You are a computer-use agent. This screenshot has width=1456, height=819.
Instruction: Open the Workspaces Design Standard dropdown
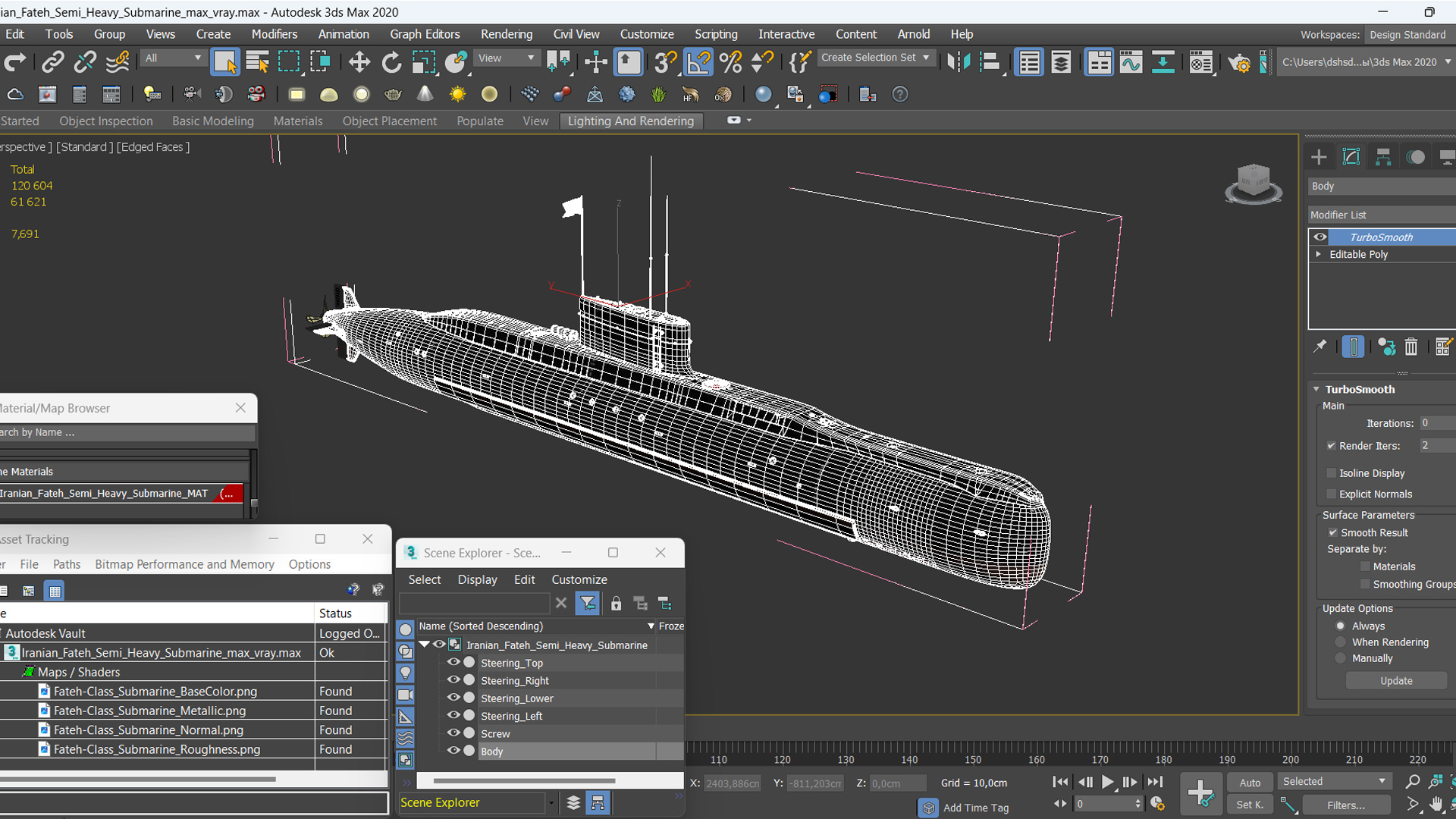(x=1408, y=35)
